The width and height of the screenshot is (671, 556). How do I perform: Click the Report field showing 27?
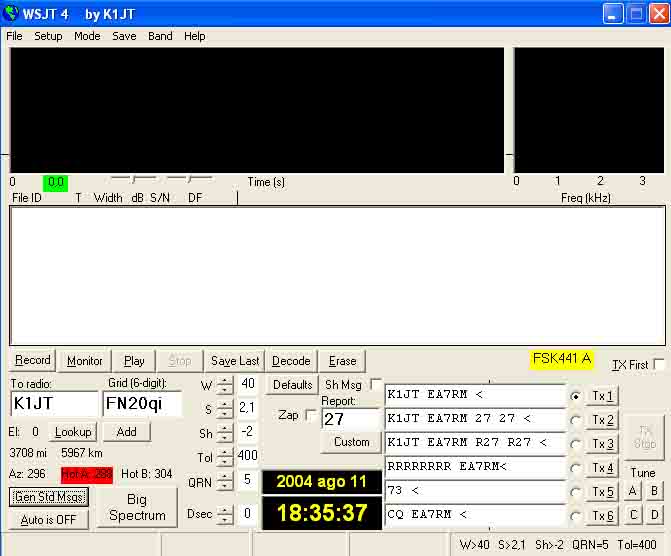click(351, 419)
